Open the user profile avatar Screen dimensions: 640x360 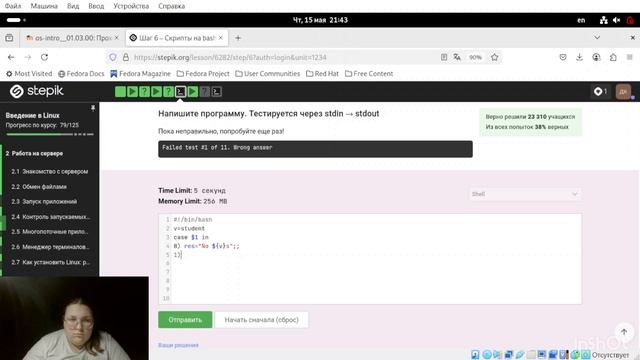coord(623,91)
